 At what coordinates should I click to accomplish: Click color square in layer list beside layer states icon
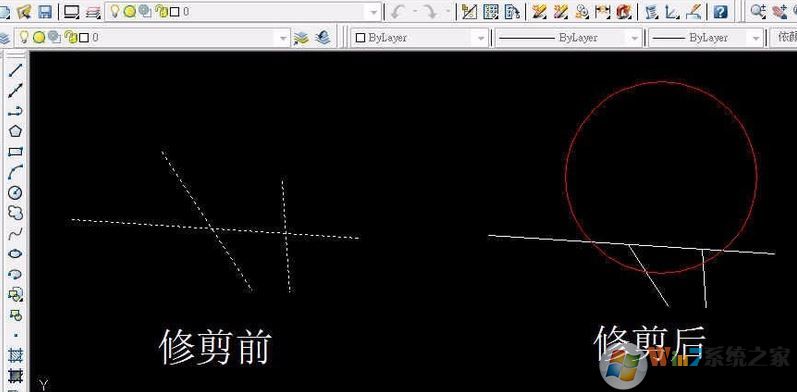[175, 12]
